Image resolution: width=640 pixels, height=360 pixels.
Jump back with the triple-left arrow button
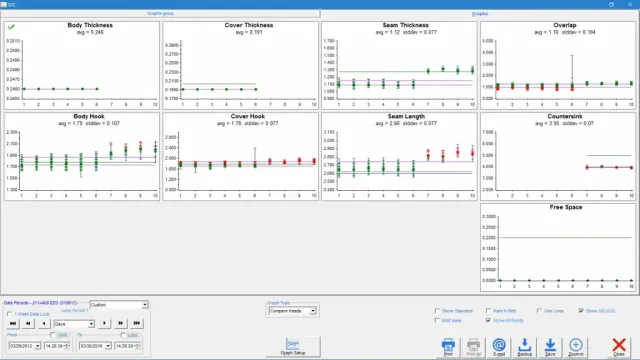pyautogui.click(x=13, y=323)
